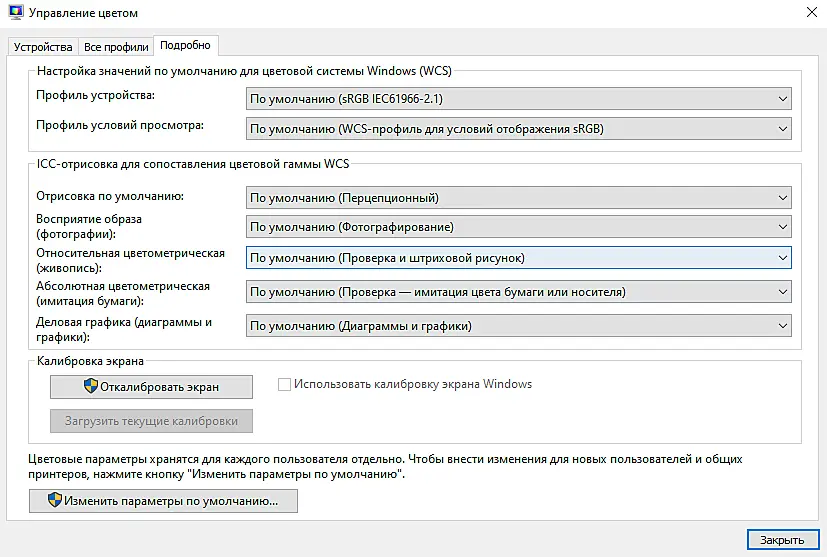Click the shield icon on Откалибровать экран
827x557 pixels.
point(91,386)
